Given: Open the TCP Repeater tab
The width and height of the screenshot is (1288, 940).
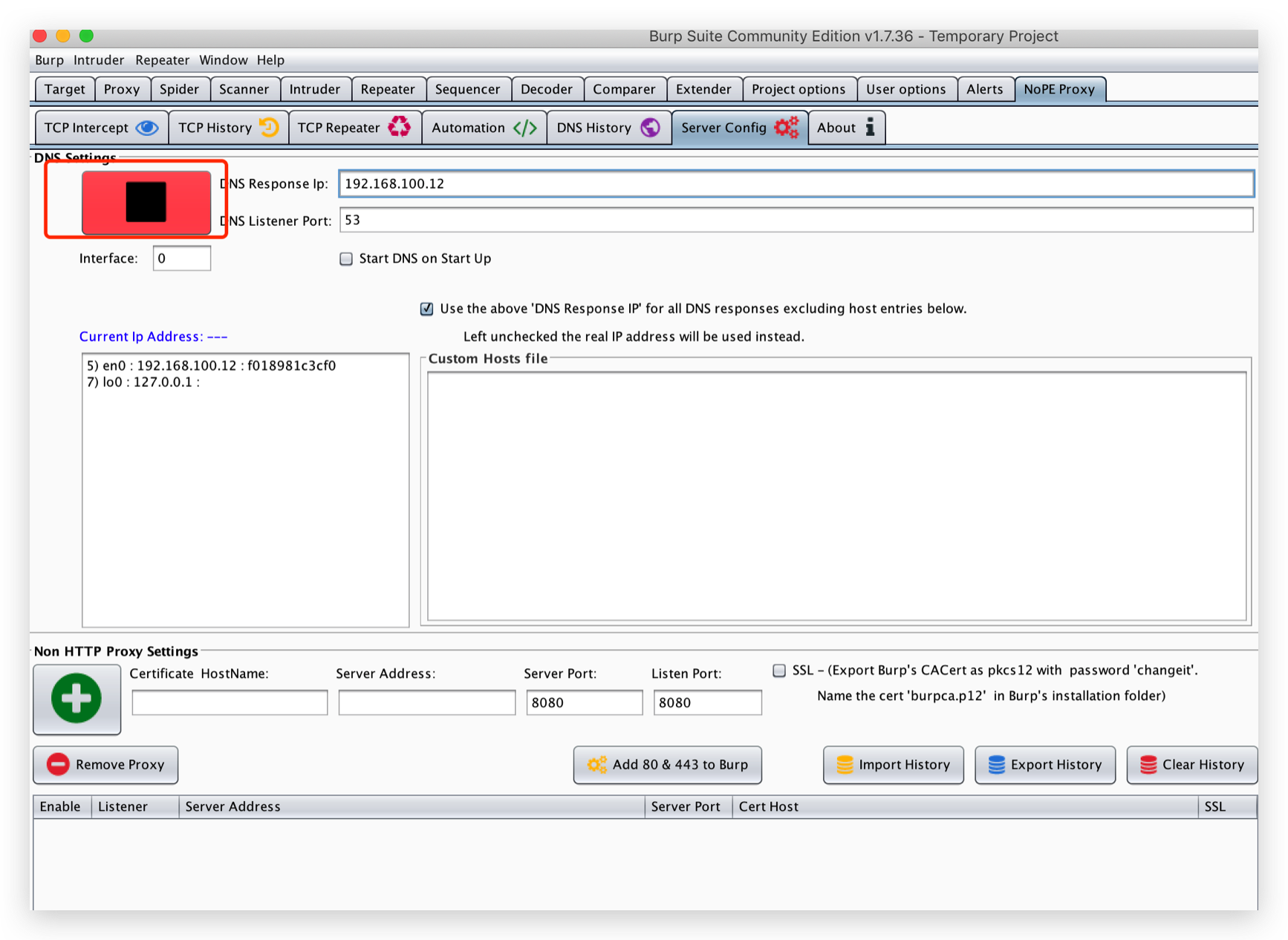Looking at the screenshot, I should [354, 128].
